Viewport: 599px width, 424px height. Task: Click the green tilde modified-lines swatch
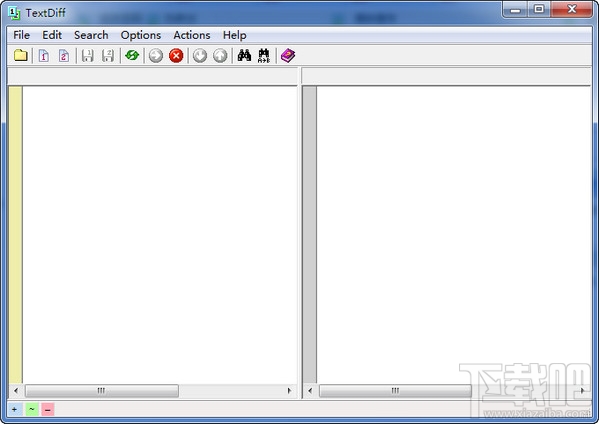[x=32, y=409]
